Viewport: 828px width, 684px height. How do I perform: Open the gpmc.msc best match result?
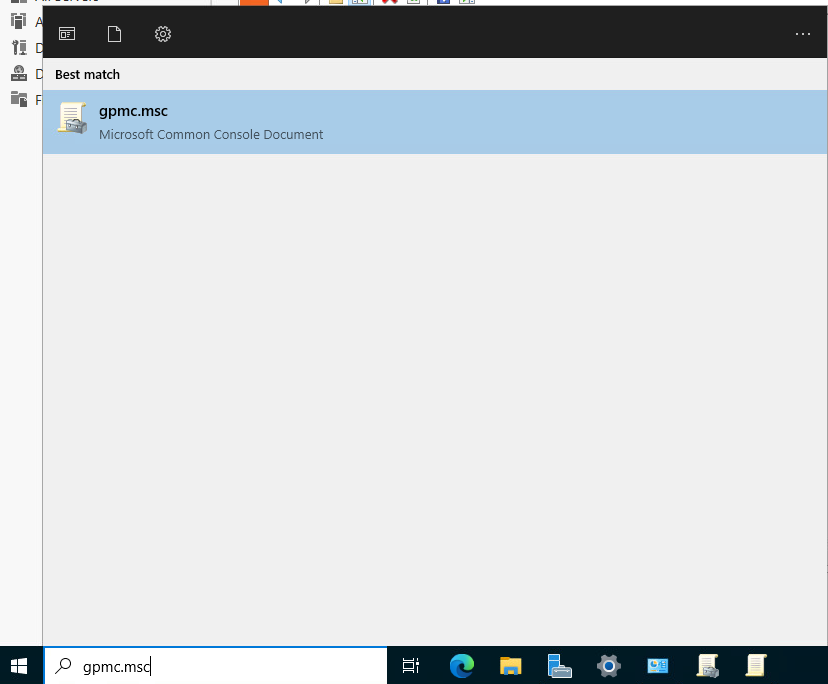[x=435, y=122]
